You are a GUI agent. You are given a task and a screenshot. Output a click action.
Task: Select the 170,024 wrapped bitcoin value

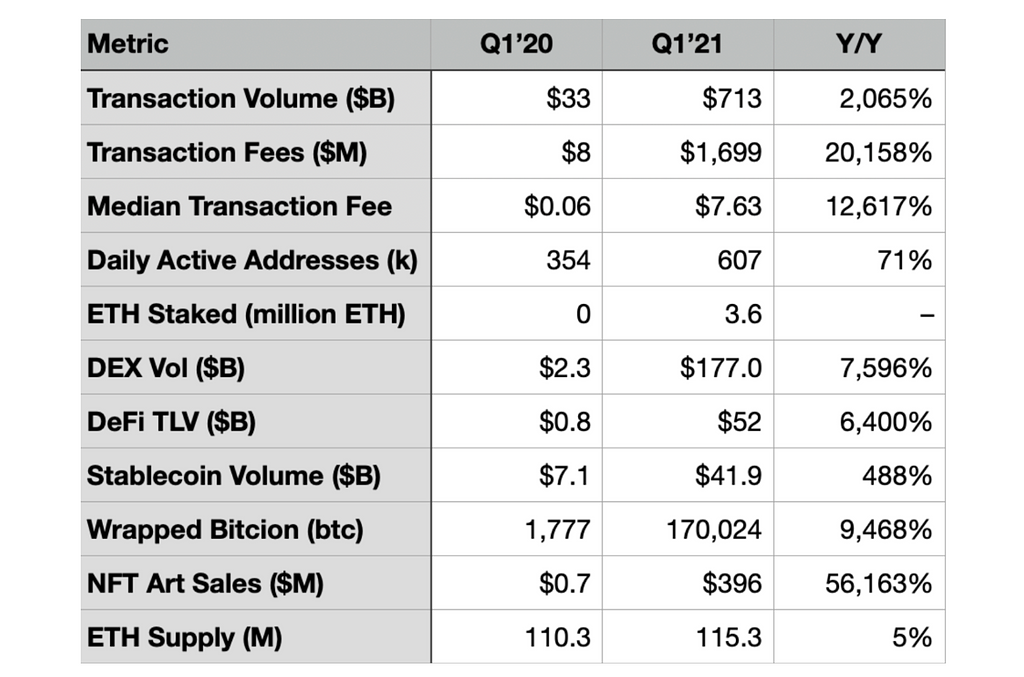point(714,529)
